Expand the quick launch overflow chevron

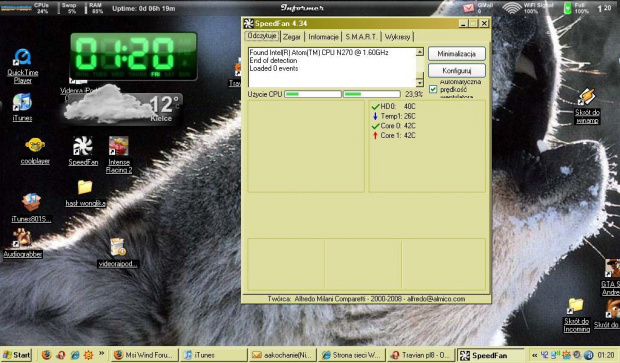point(101,353)
